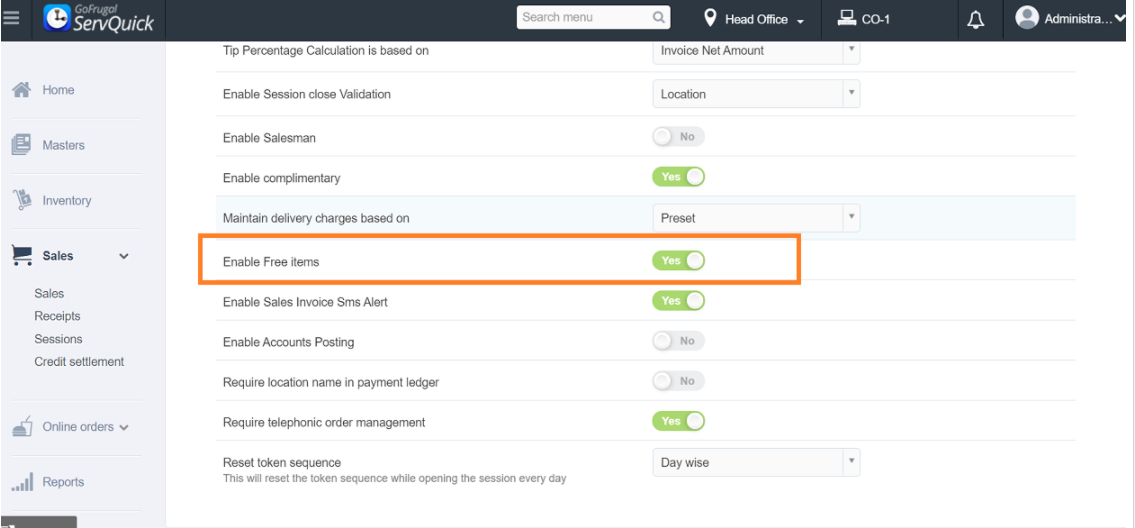Click the GoFrugal ServQuick logo
Screen dimensions: 1135x528
[98, 19]
